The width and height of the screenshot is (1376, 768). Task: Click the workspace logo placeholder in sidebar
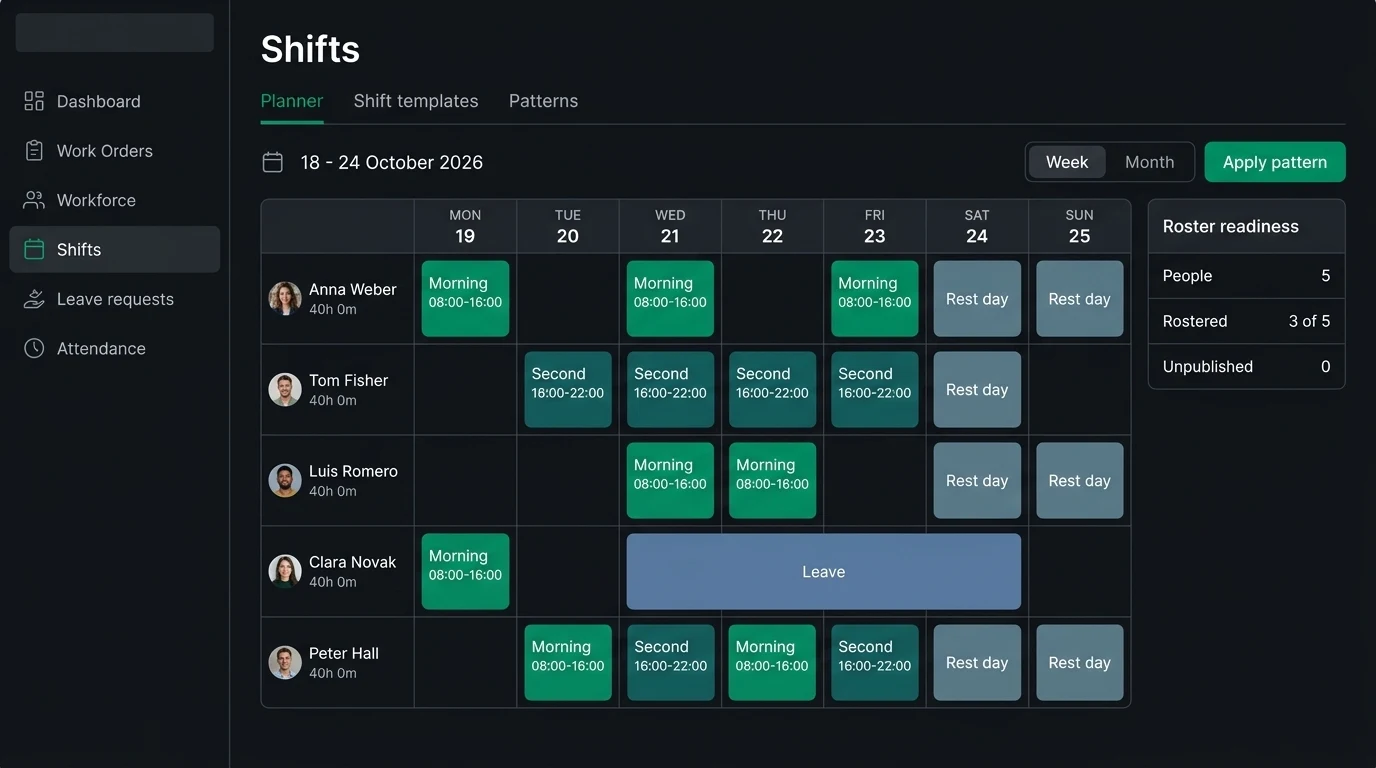115,32
